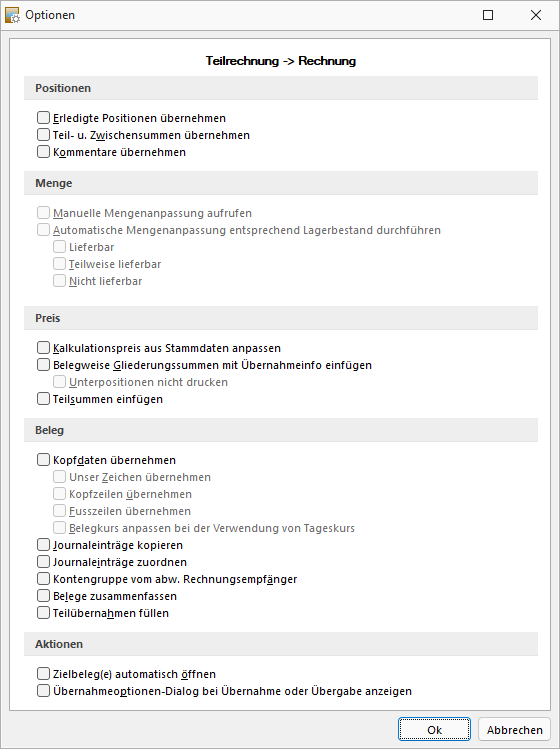560x749 pixels.
Task: Cancel the dialog via Abbrechen
Action: point(515,729)
